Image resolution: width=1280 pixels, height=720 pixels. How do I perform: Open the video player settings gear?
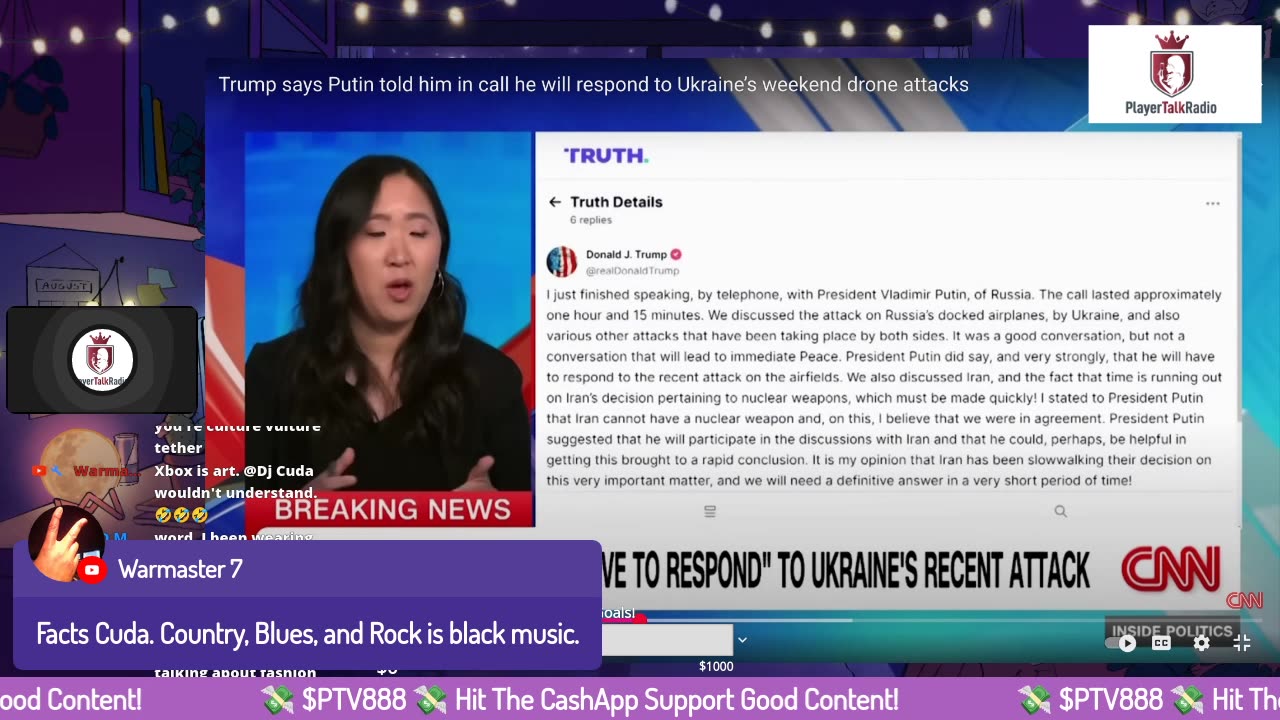click(x=1201, y=643)
